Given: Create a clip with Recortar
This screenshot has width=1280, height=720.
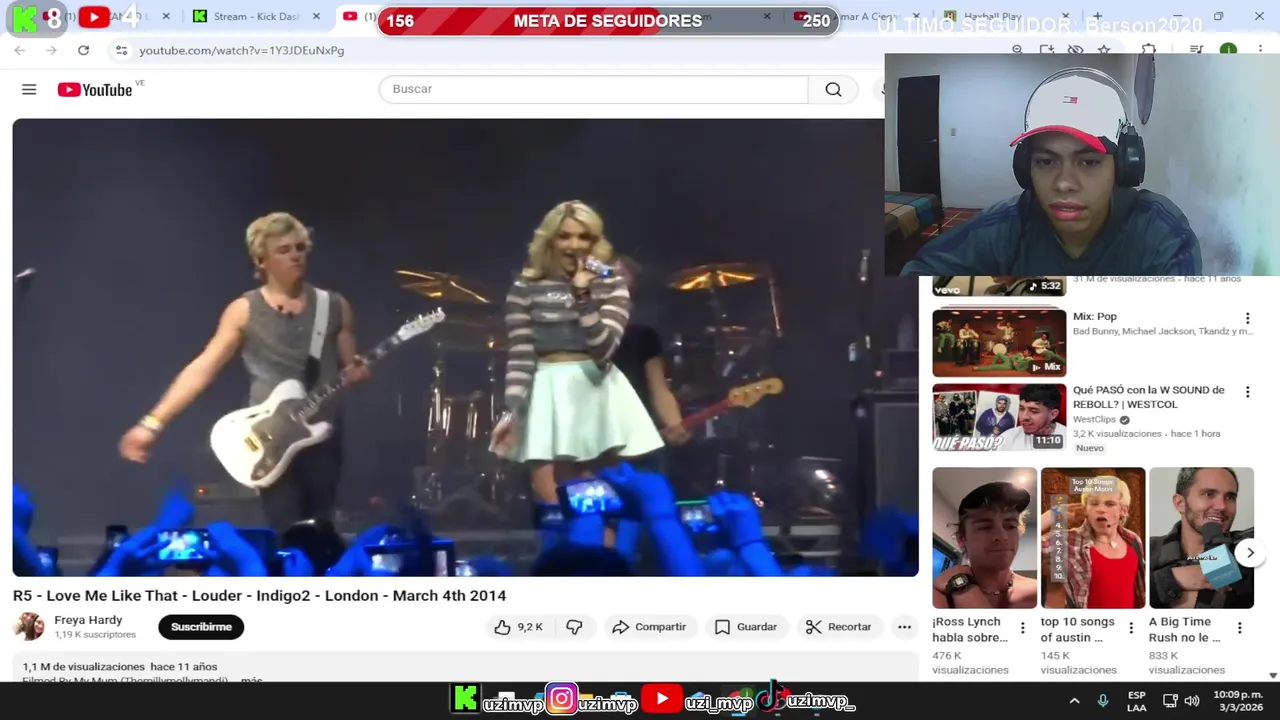Looking at the screenshot, I should [839, 627].
